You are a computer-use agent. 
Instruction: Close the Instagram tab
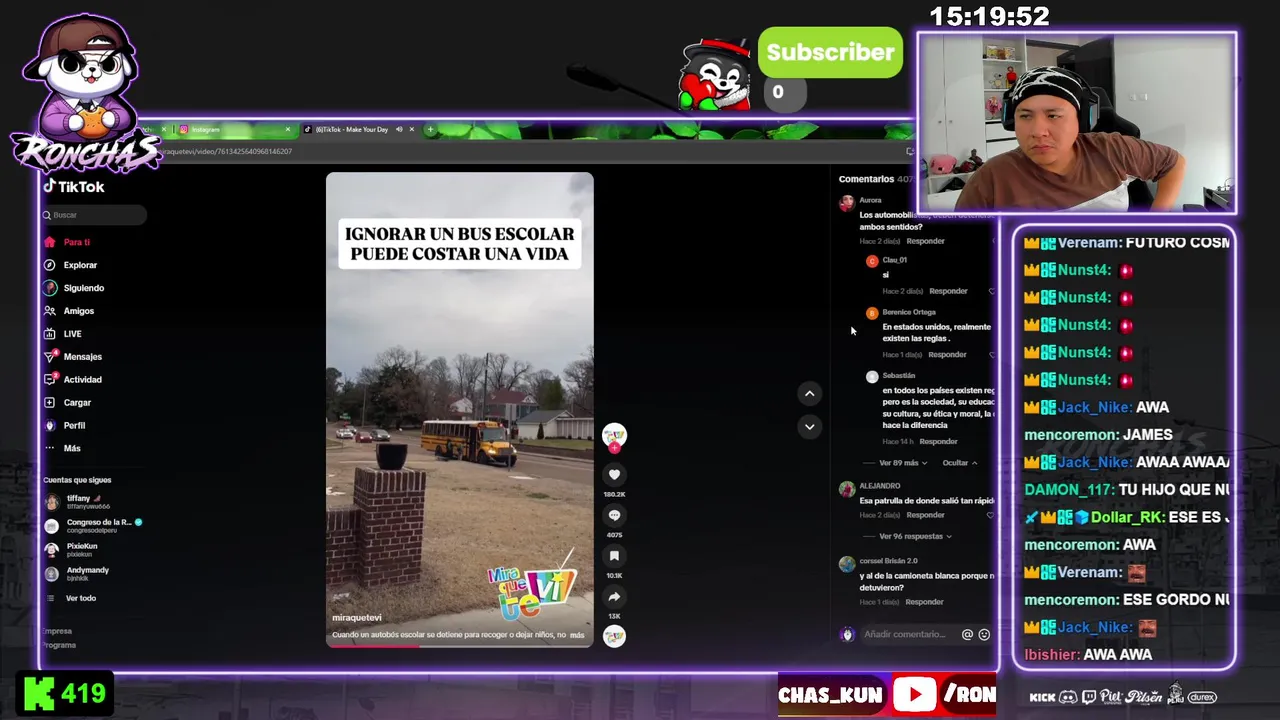[288, 129]
